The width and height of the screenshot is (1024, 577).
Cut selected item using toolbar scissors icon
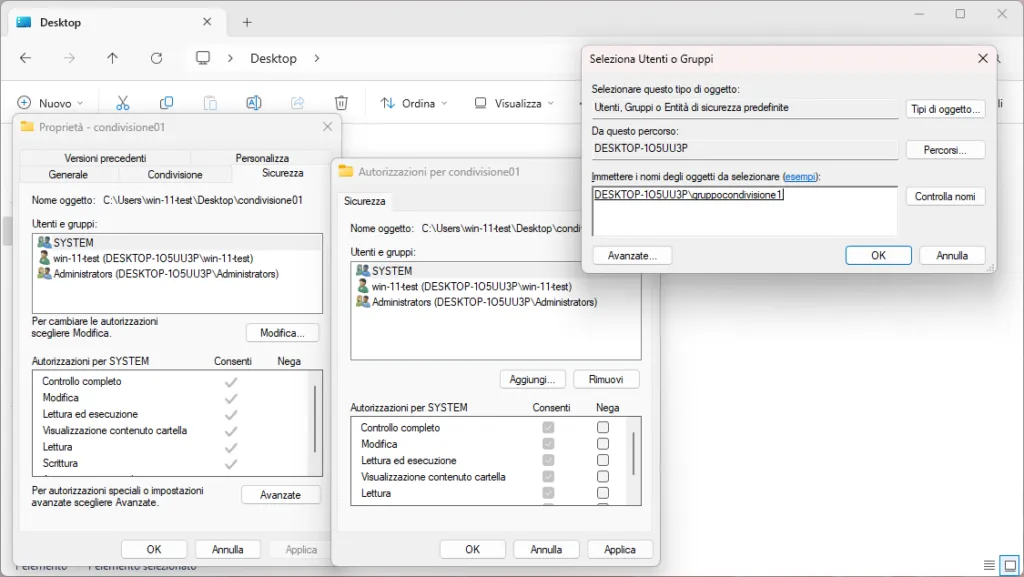point(123,102)
